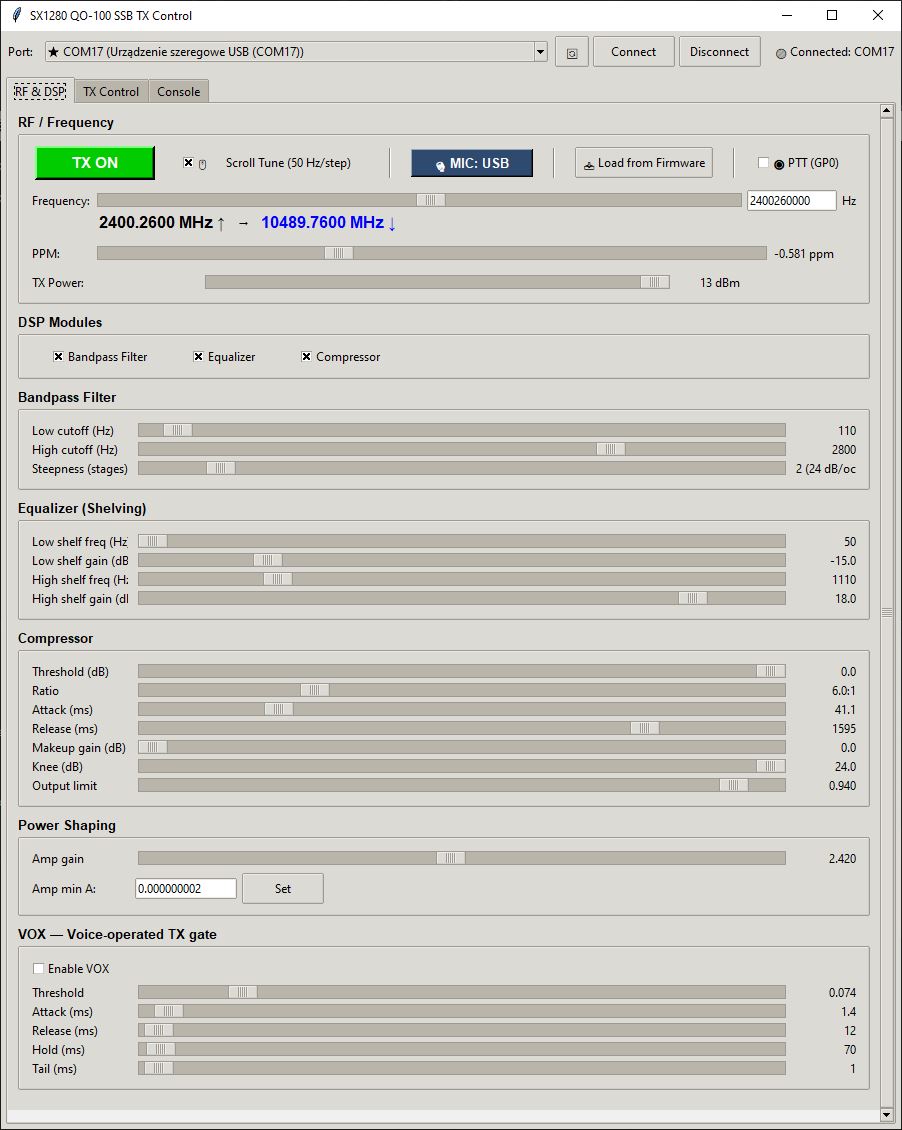
Task: Click the High shelf freq slider handle
Action: (278, 579)
